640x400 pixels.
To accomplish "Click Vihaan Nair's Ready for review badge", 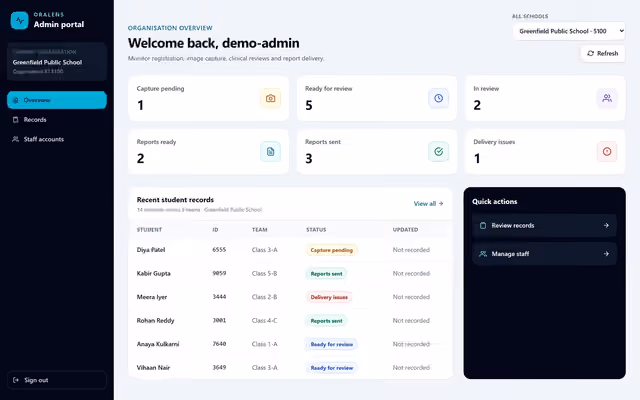I will [331, 368].
